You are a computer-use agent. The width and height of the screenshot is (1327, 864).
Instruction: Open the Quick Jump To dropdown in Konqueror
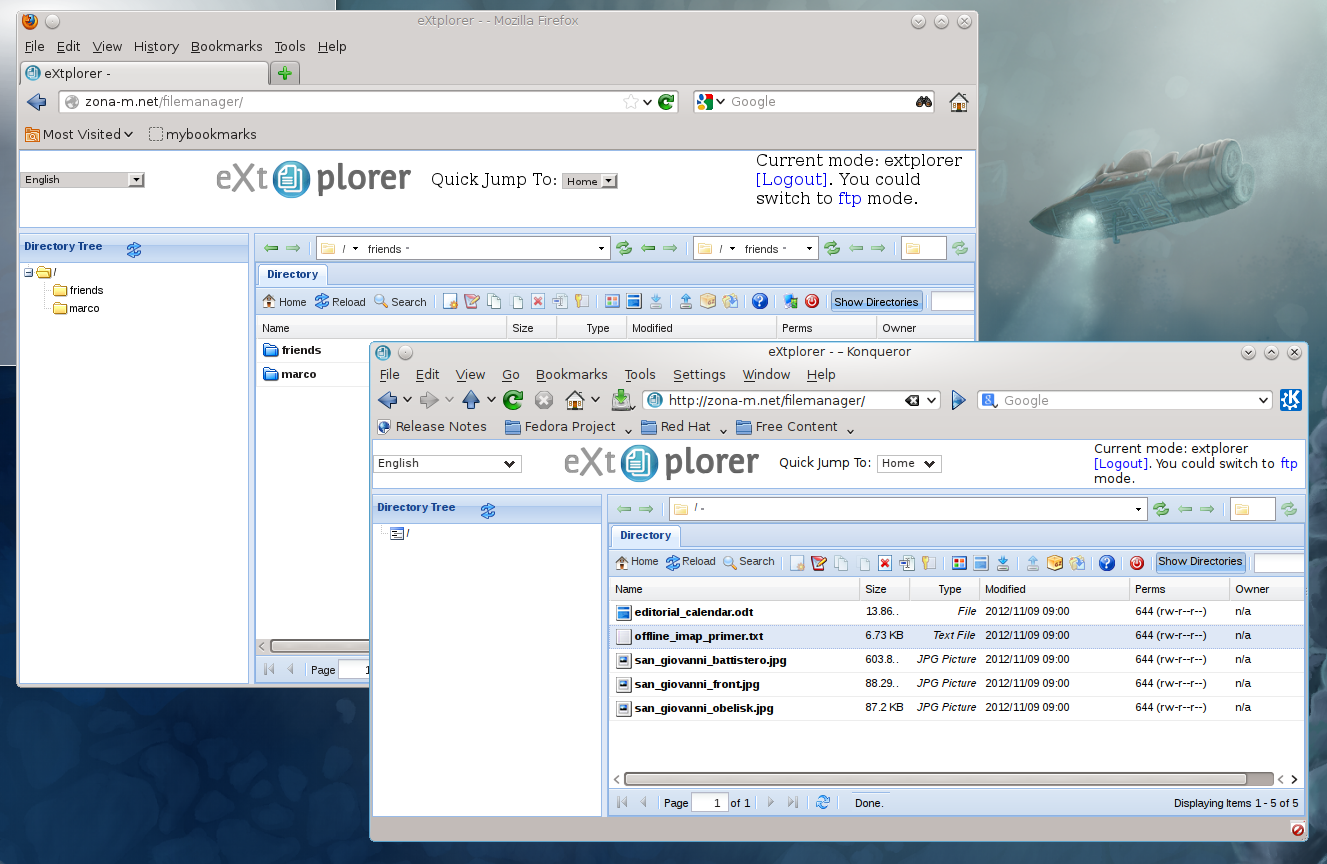[908, 464]
